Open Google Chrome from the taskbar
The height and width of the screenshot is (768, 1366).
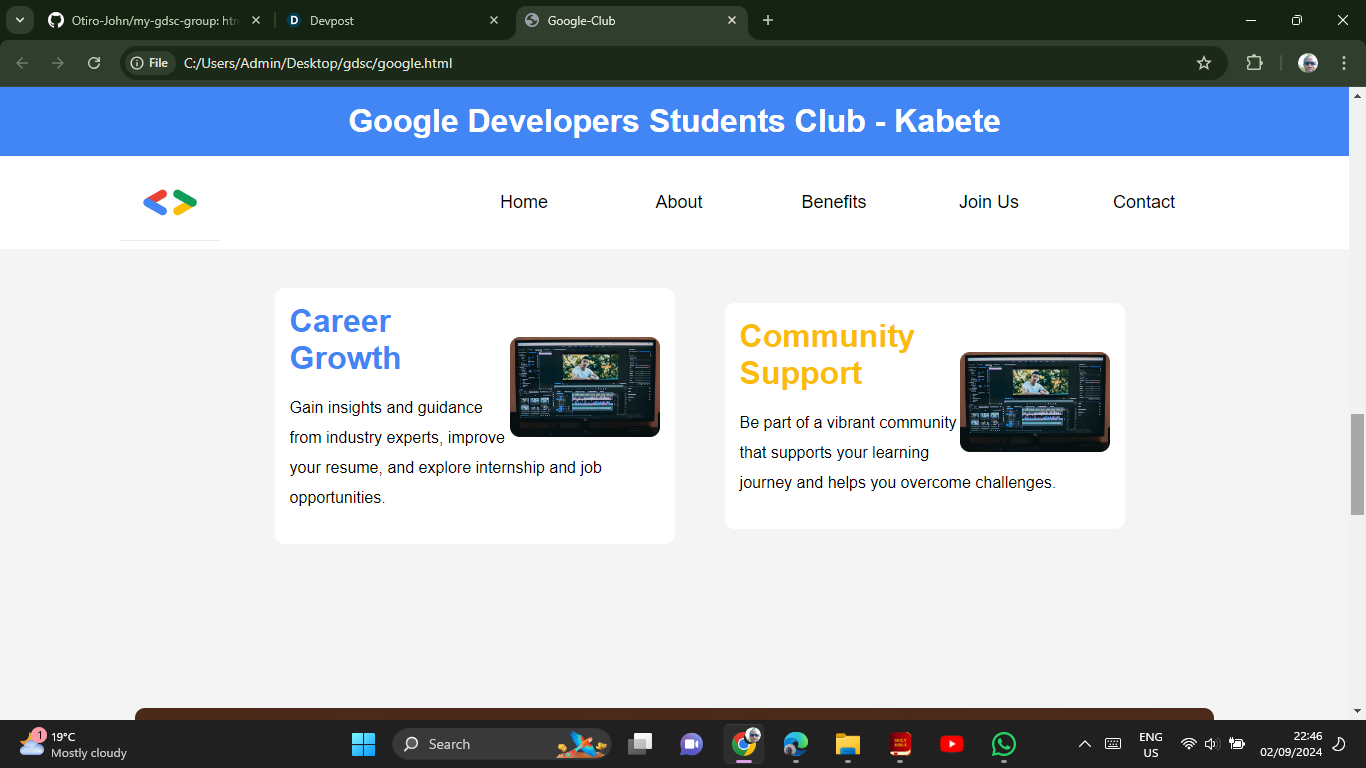click(x=744, y=744)
